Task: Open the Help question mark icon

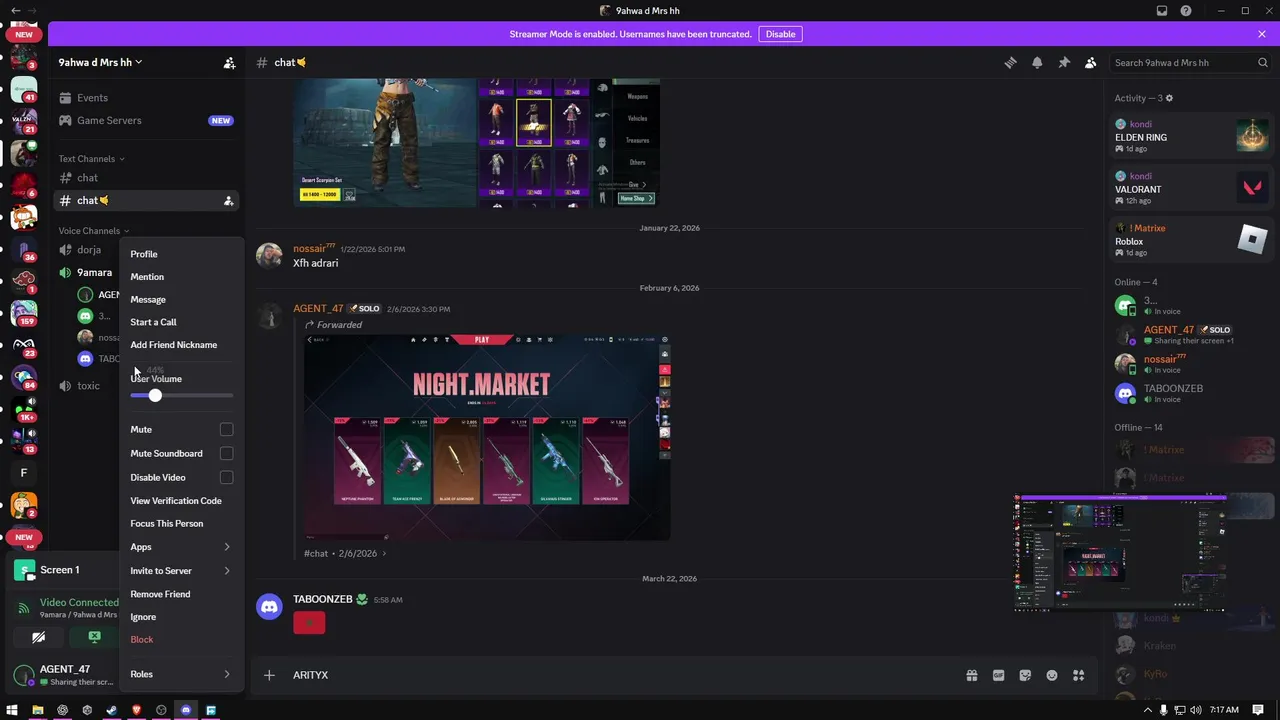Action: pos(1186,10)
